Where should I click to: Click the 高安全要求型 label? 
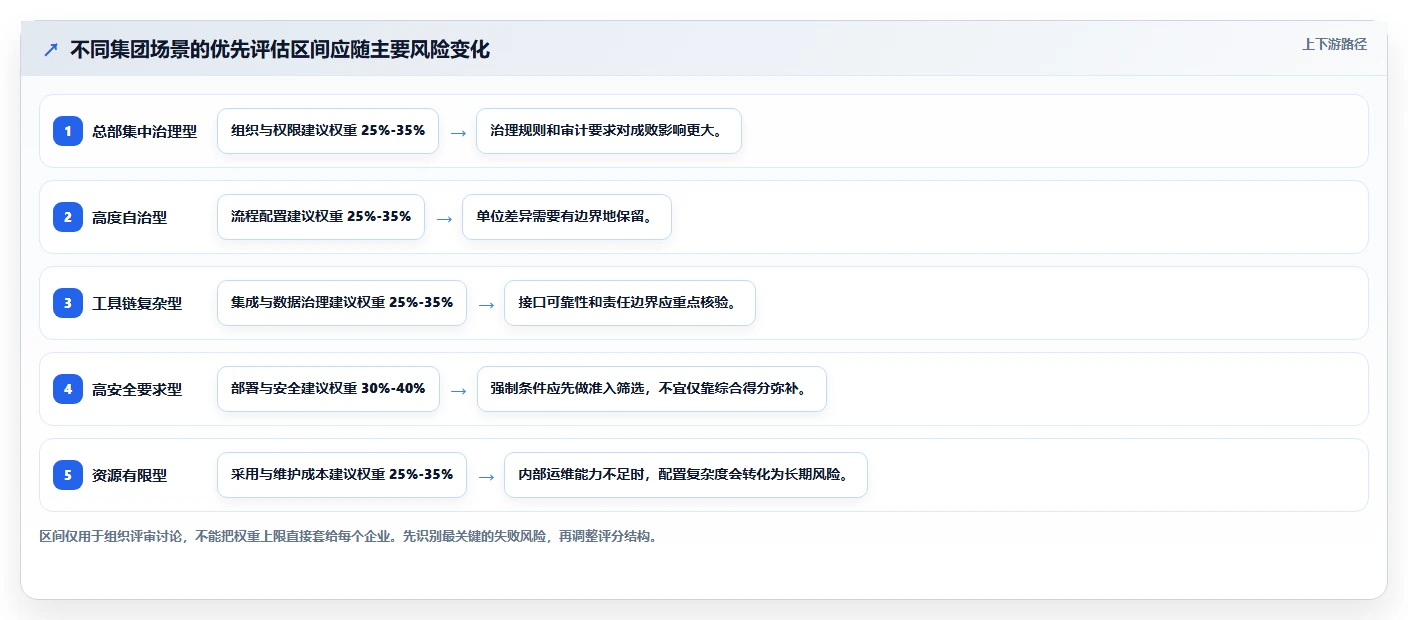tap(137, 390)
